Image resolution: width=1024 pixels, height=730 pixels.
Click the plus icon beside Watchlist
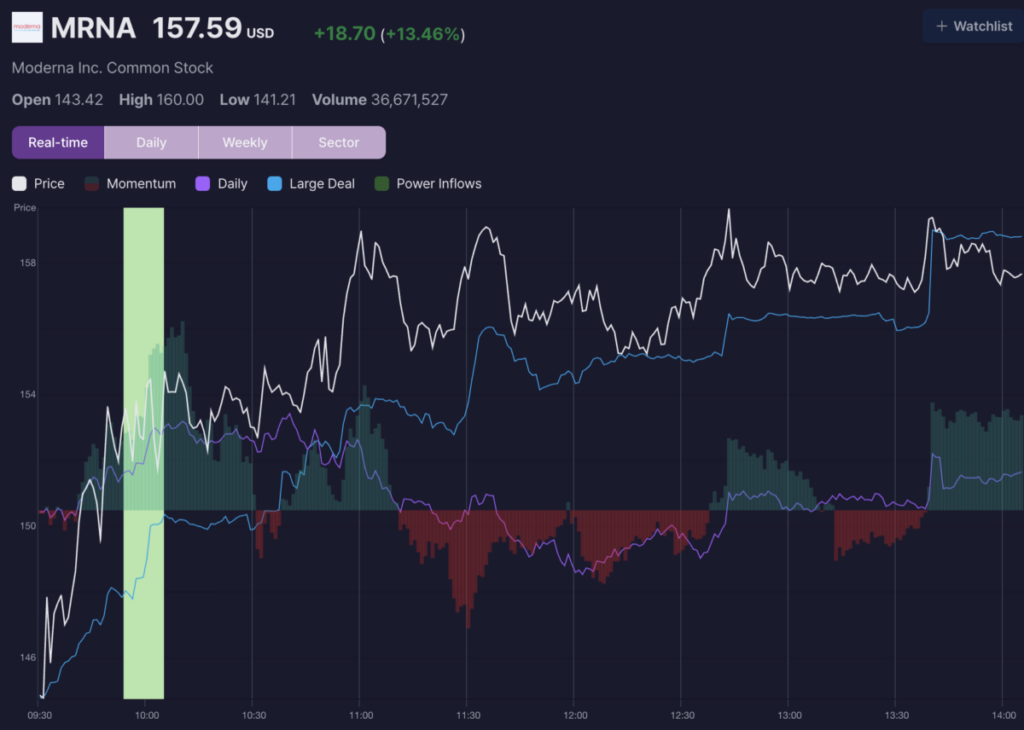pos(941,26)
